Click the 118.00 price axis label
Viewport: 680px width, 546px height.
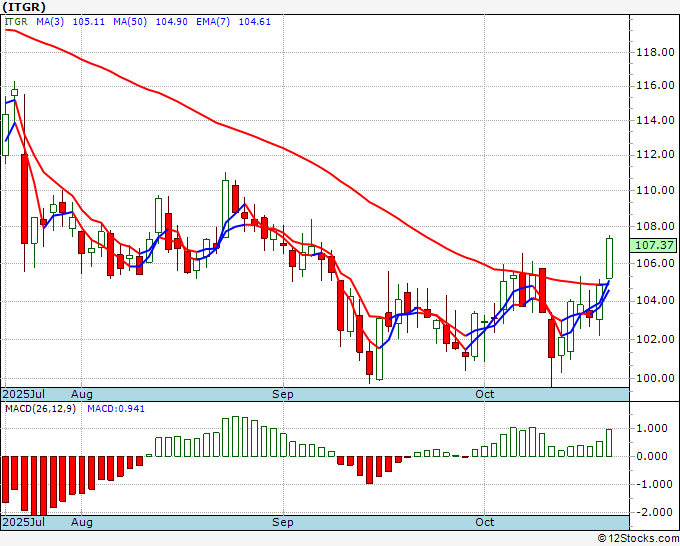tap(655, 52)
